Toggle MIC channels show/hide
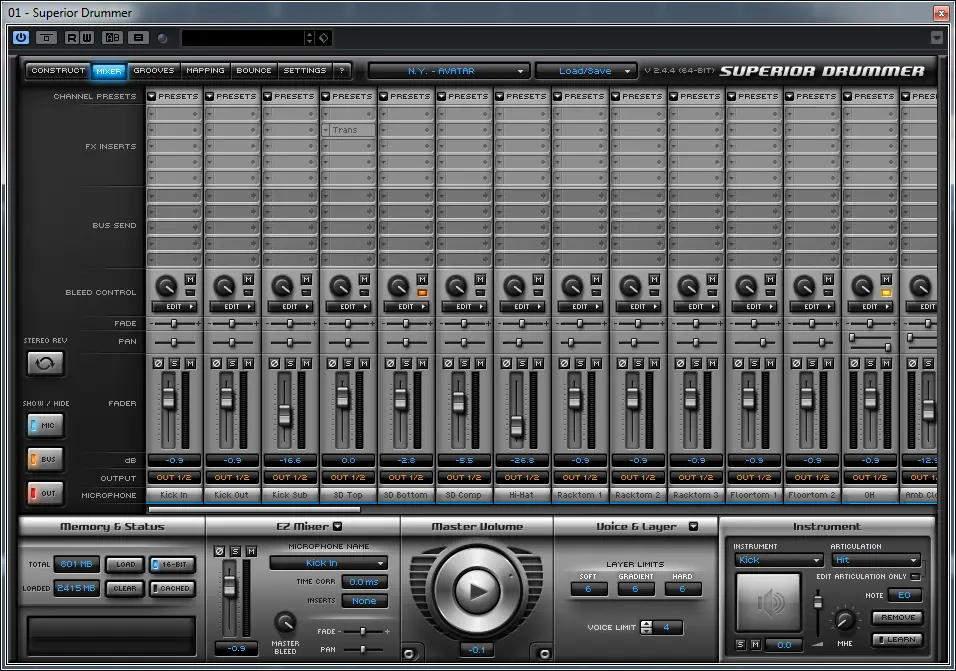 pyautogui.click(x=44, y=426)
